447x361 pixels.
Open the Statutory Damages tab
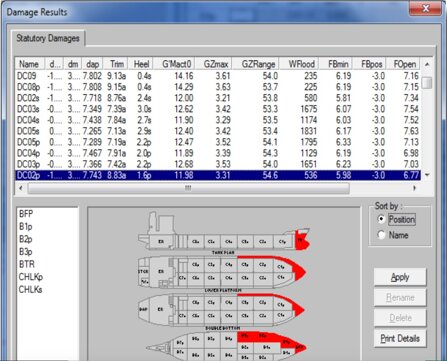click(48, 38)
